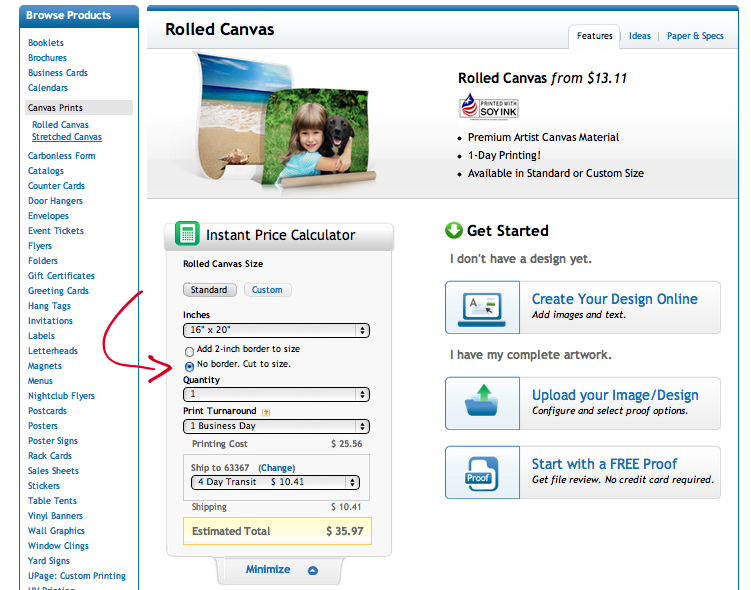
Task: Open Door Hangers product link
Action: coord(55,201)
